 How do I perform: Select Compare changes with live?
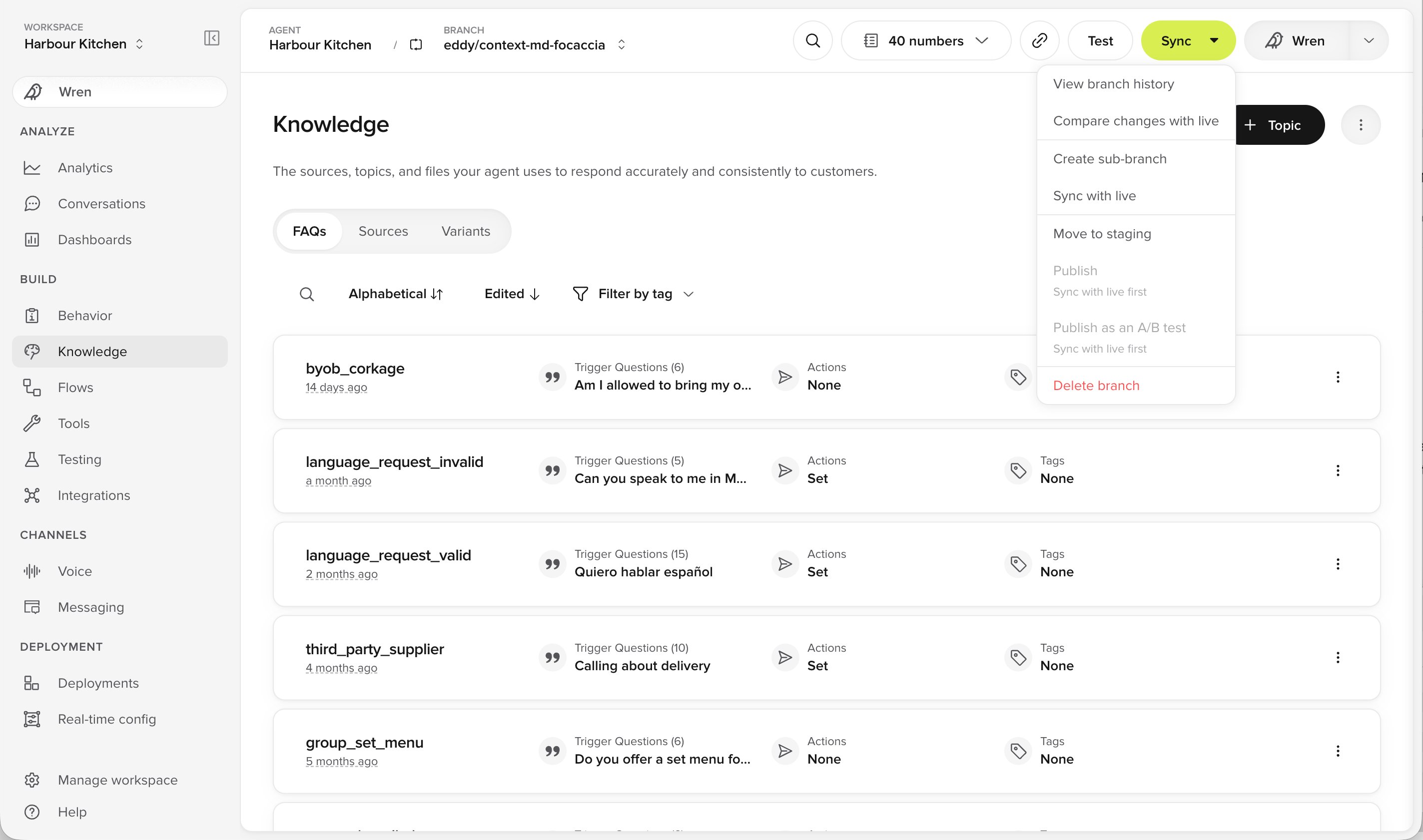1135,121
